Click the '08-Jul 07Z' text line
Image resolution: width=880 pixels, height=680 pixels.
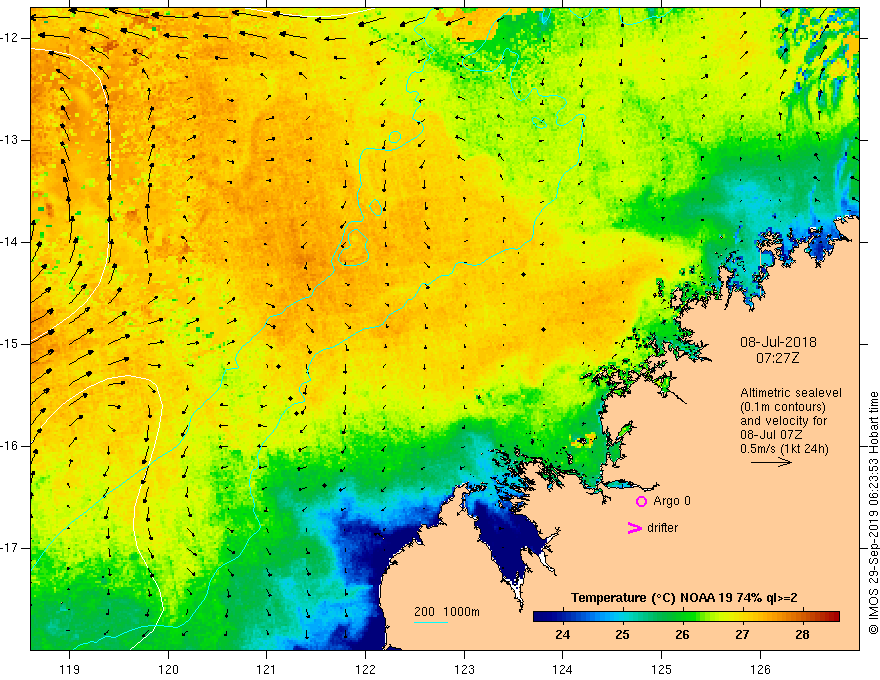771,435
